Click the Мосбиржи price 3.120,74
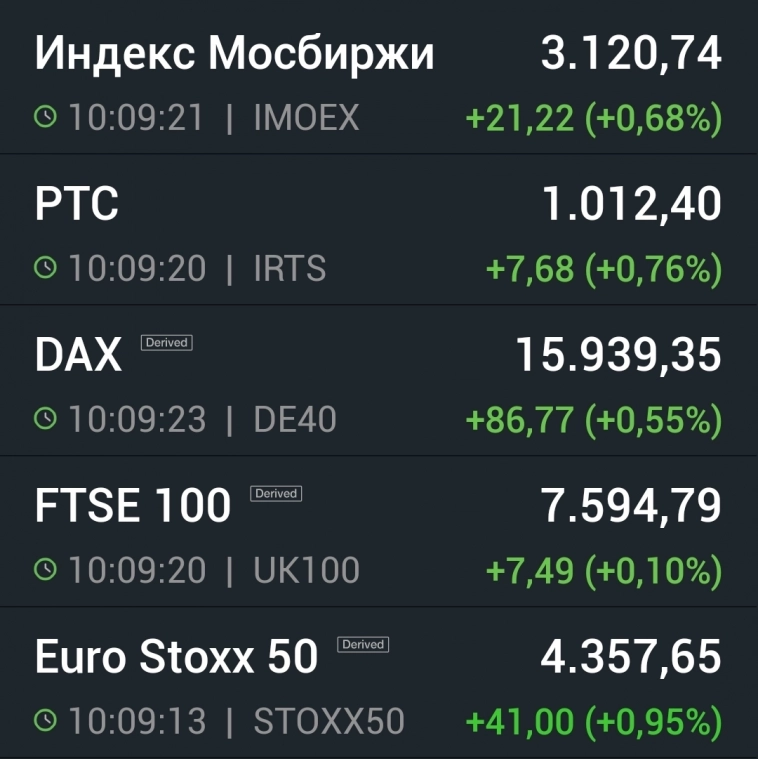The height and width of the screenshot is (759, 758). (x=631, y=54)
